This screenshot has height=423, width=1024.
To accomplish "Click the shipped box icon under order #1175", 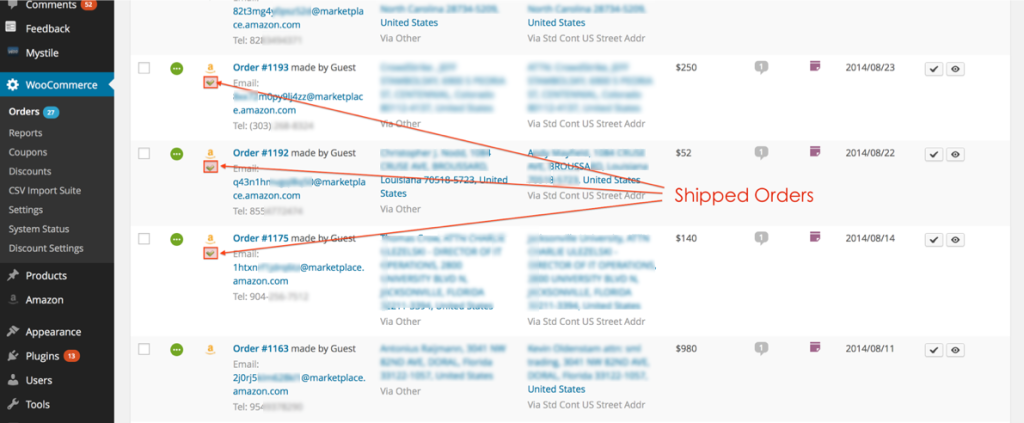I will coord(209,253).
